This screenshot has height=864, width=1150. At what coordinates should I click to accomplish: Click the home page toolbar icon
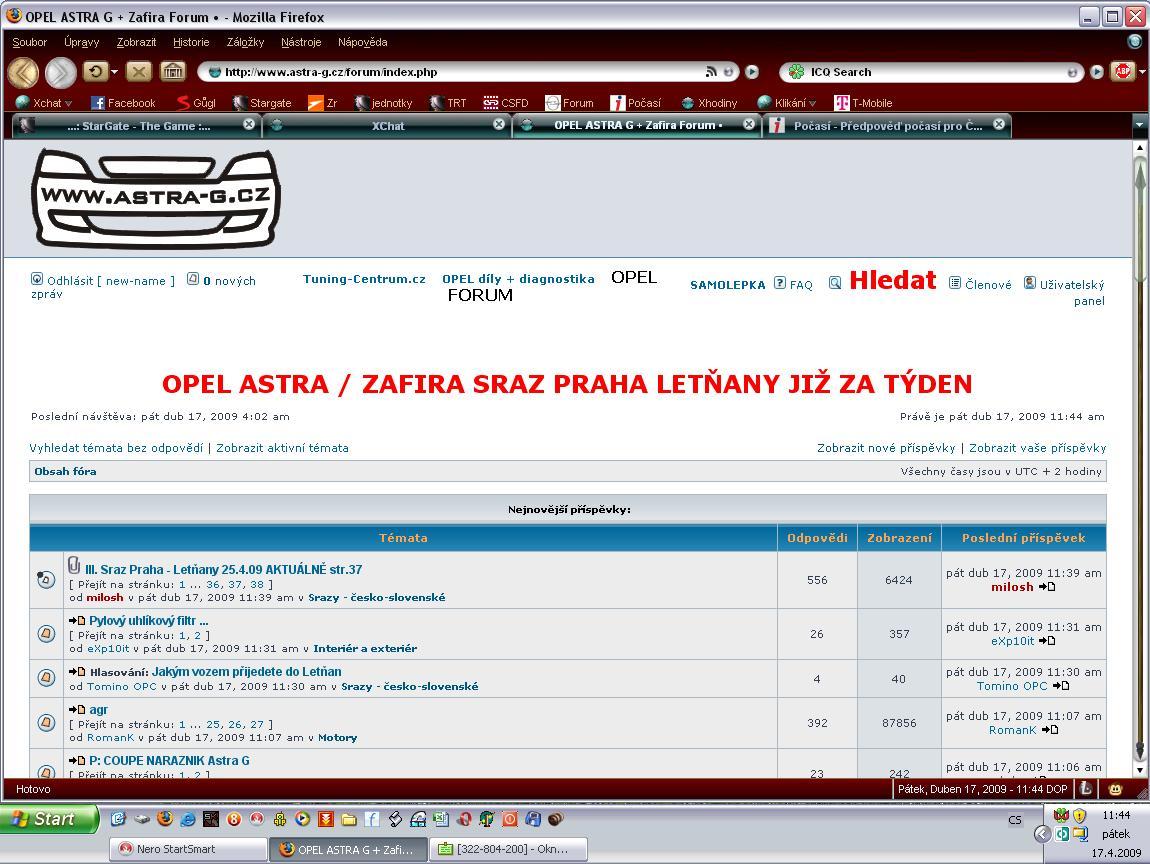[x=173, y=72]
